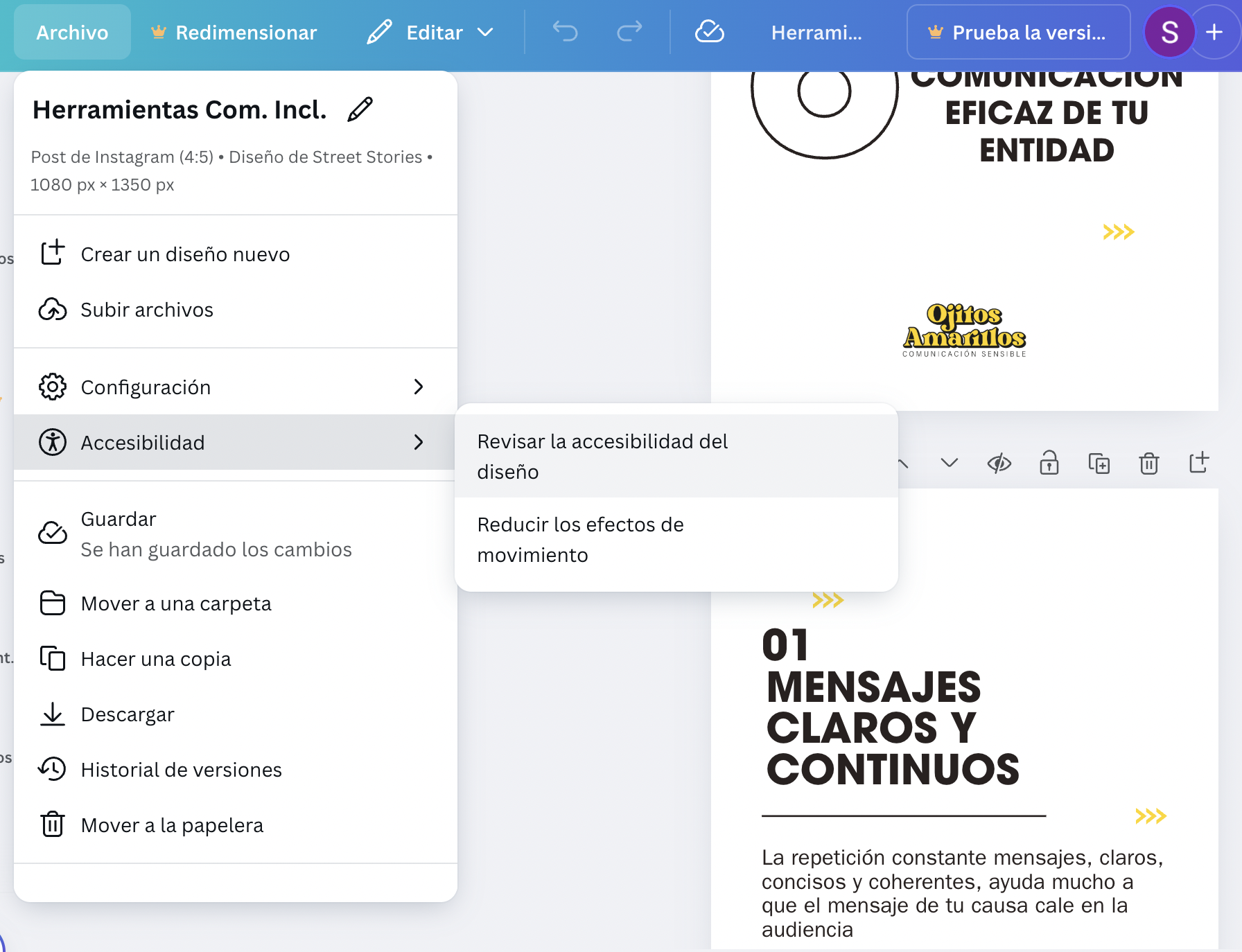This screenshot has height=952, width=1242.
Task: Move page down with chevron arrow
Action: [x=949, y=463]
